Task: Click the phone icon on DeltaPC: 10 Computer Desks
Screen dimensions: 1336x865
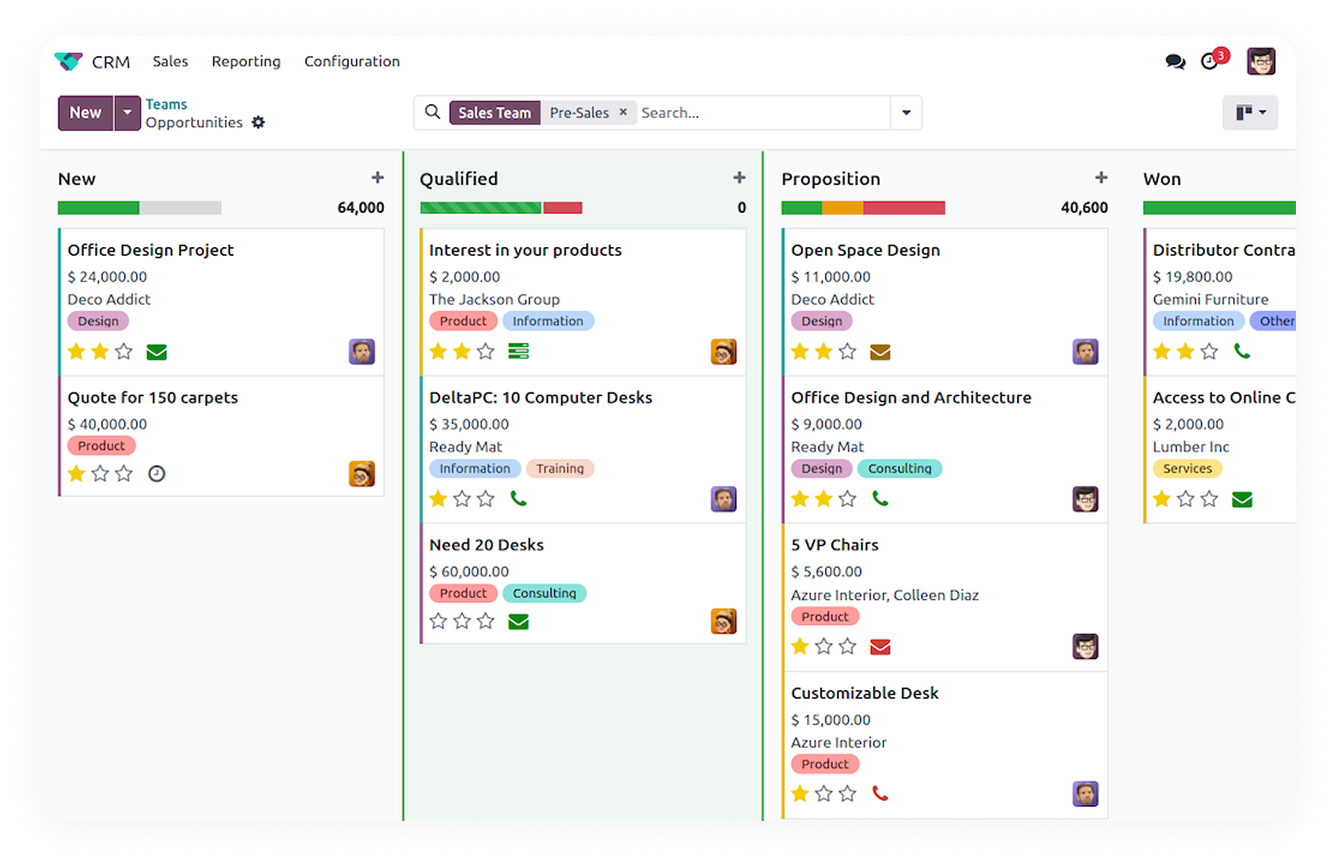Action: point(518,498)
